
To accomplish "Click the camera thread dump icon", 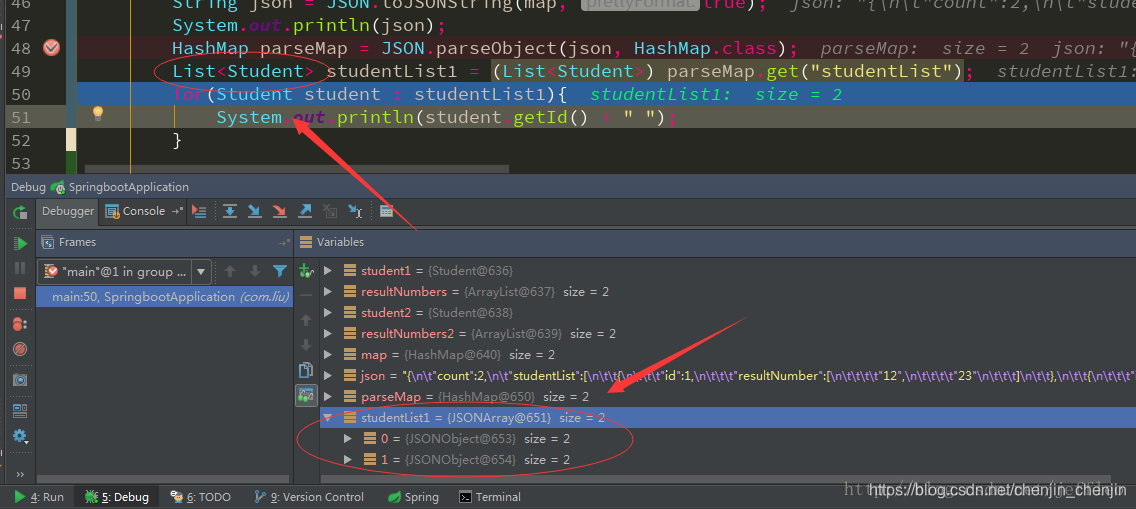I will (x=20, y=380).
